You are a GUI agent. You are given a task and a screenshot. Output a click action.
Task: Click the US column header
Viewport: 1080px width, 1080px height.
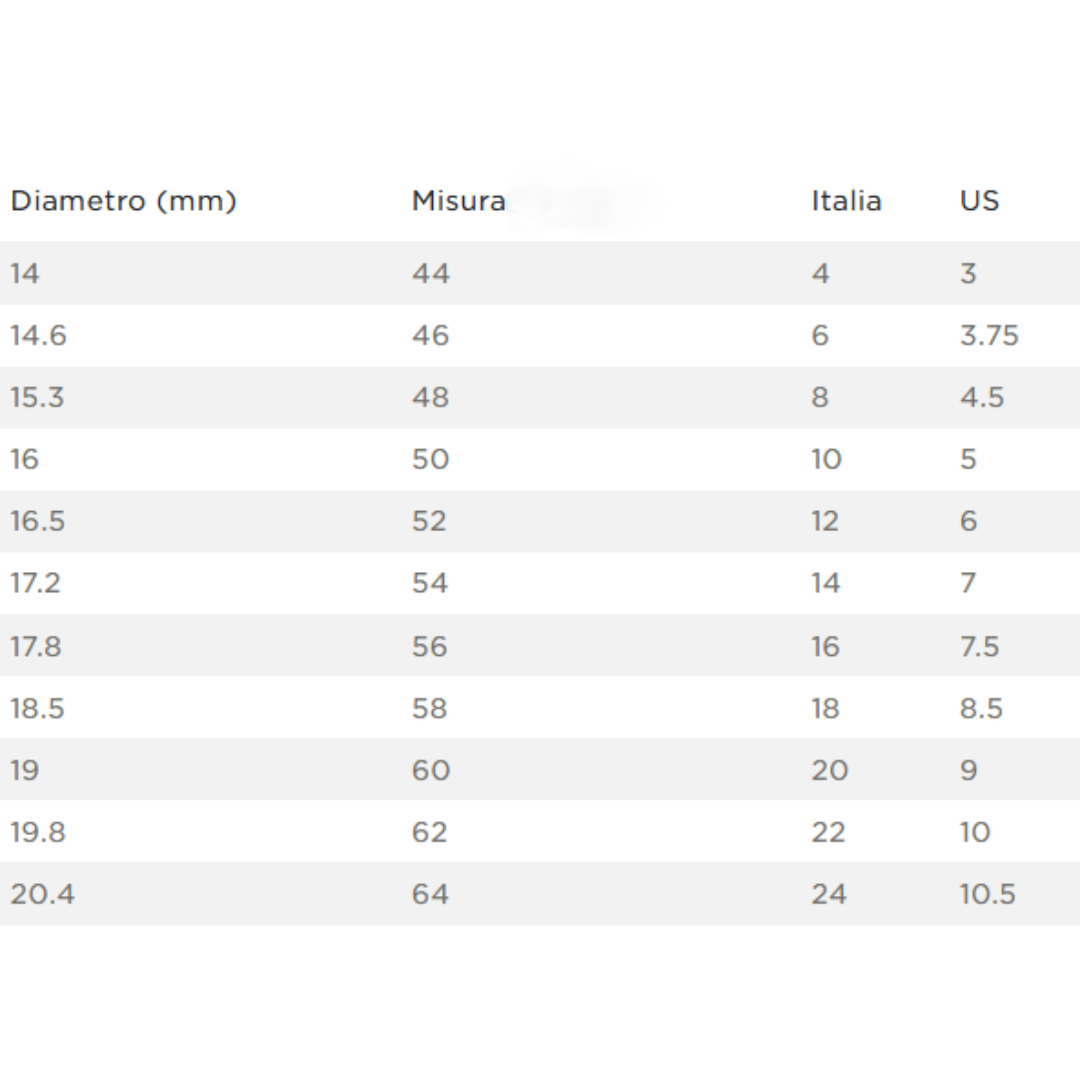pos(979,201)
